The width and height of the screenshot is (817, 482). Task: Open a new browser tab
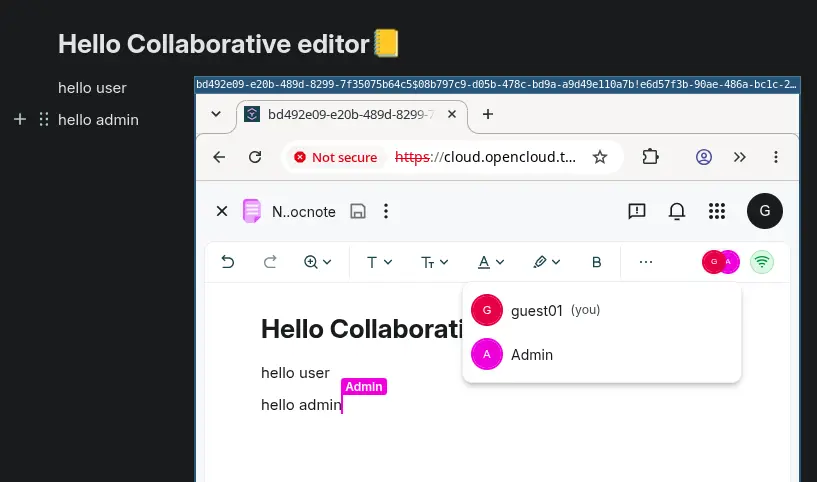pyautogui.click(x=488, y=114)
